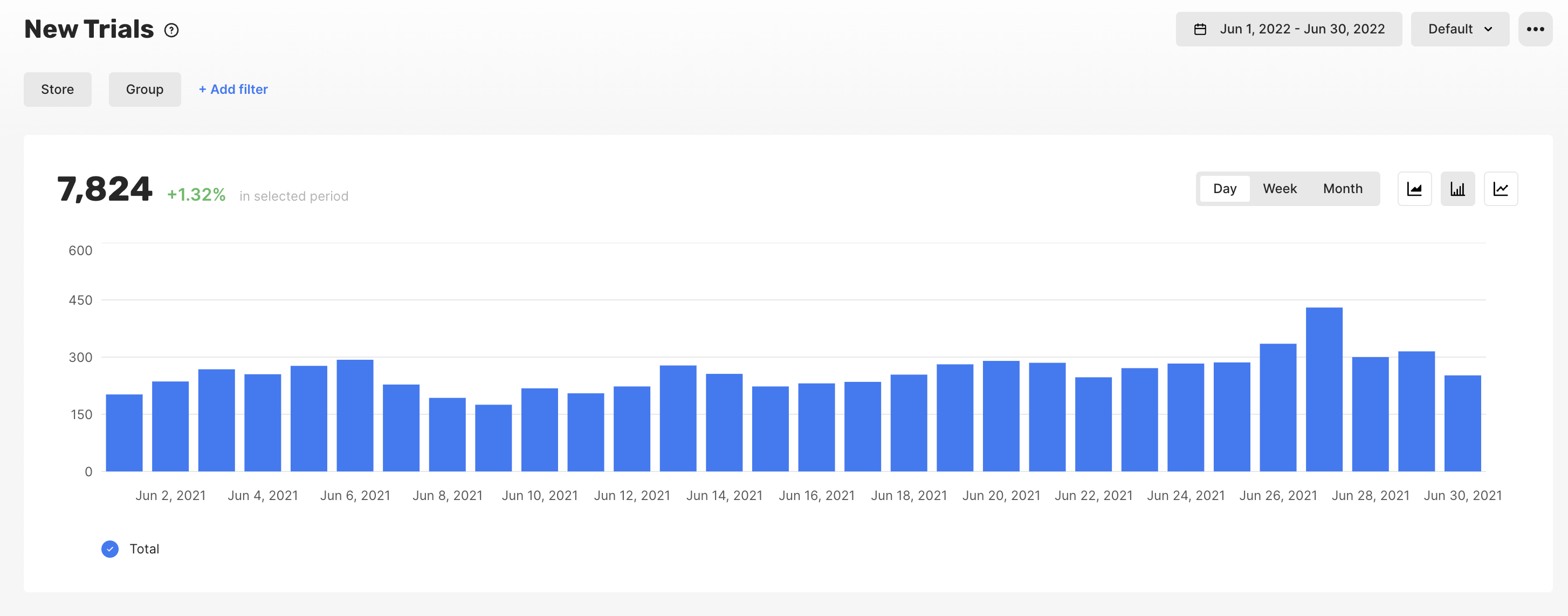Switch to bar chart view
Screen dimensions: 1568x616
1457,189
